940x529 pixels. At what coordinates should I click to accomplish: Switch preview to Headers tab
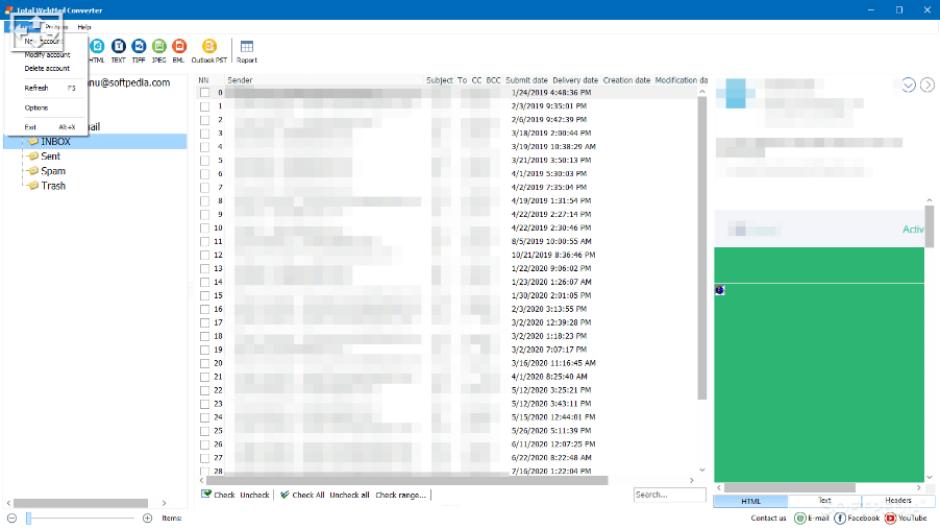tap(898, 501)
